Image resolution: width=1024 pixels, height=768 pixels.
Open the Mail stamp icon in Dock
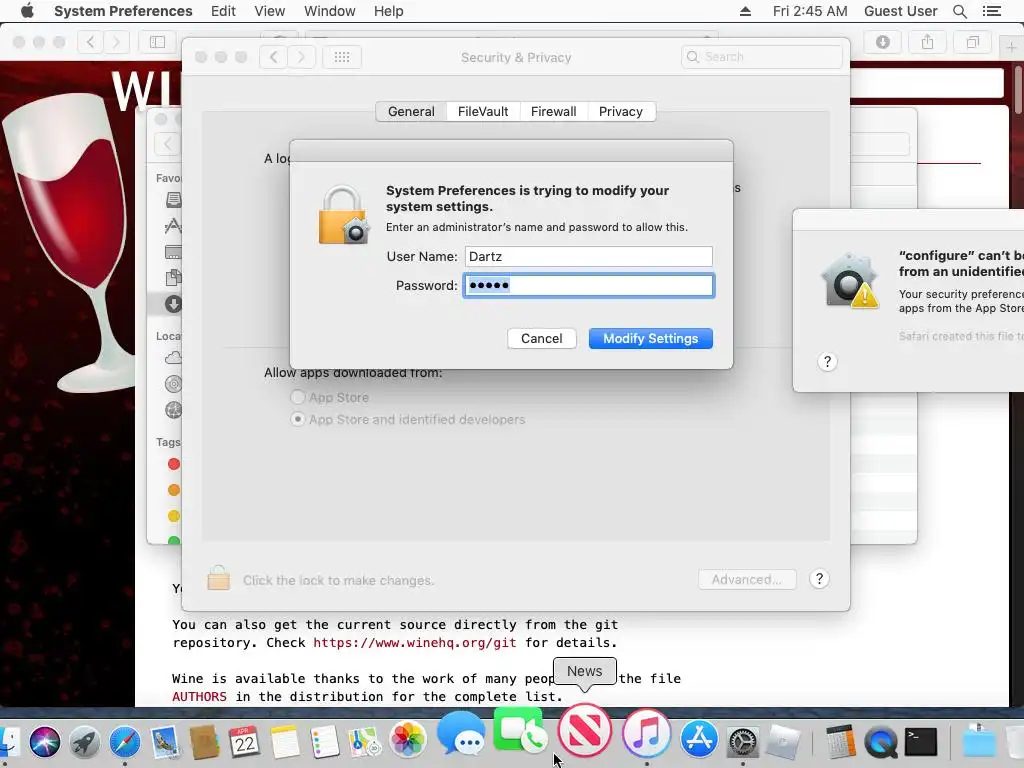coord(165,742)
